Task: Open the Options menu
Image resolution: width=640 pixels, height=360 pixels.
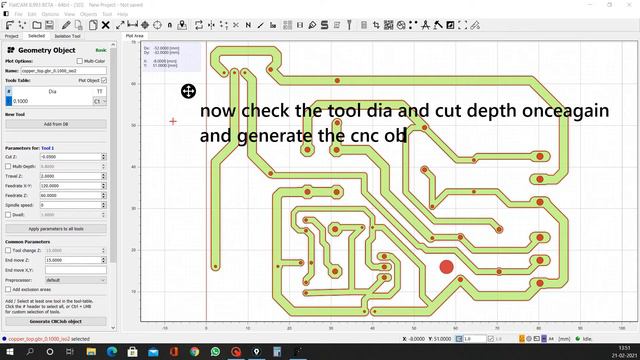Action: (x=50, y=14)
